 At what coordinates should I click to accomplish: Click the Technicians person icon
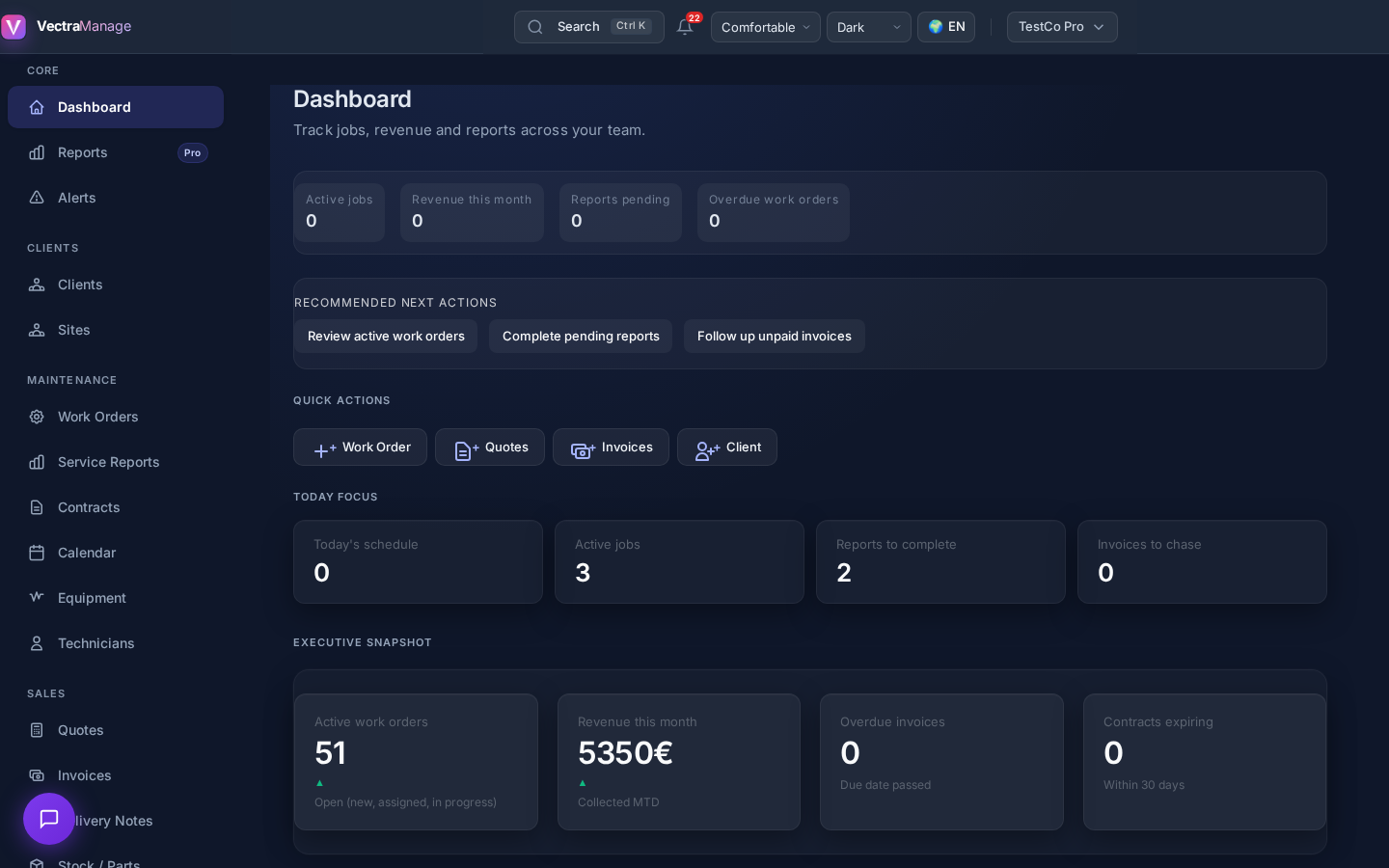(x=37, y=643)
